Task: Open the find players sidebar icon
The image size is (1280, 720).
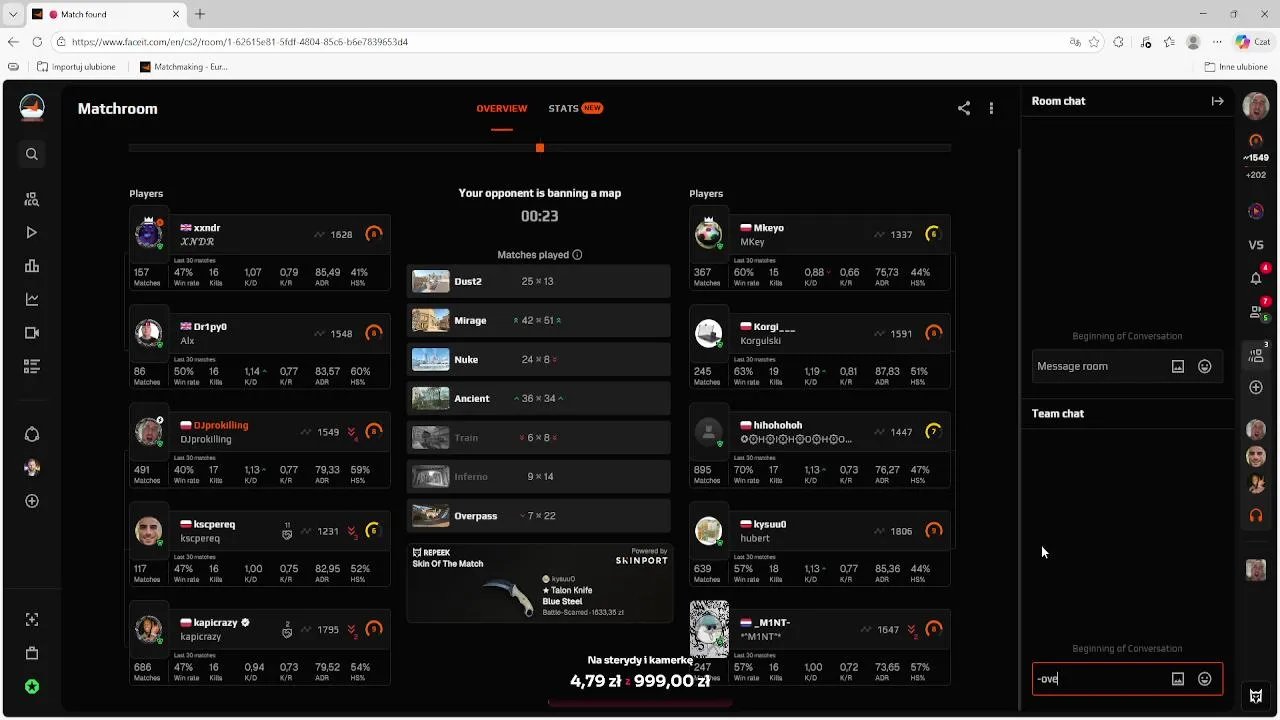Action: tap(32, 200)
